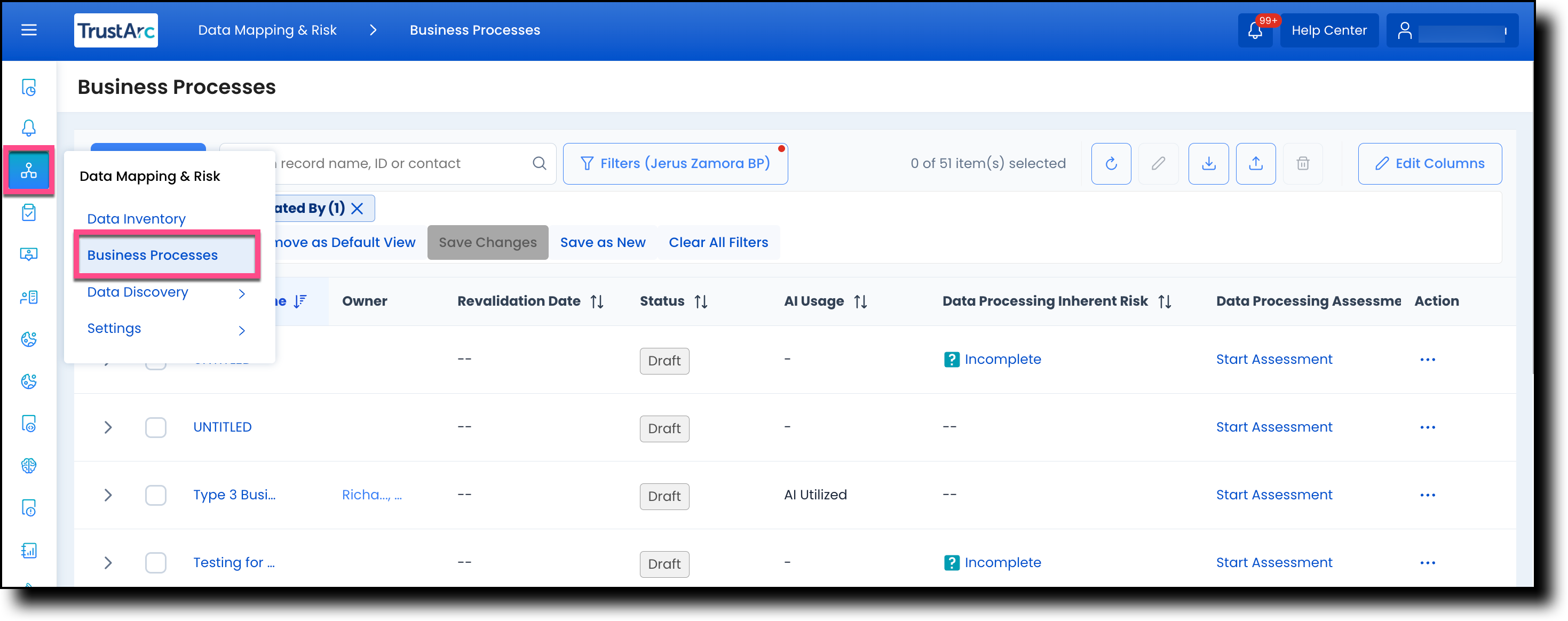Image resolution: width=1568 pixels, height=621 pixels.
Task: Open Data Inventory from the menu
Action: [x=136, y=218]
